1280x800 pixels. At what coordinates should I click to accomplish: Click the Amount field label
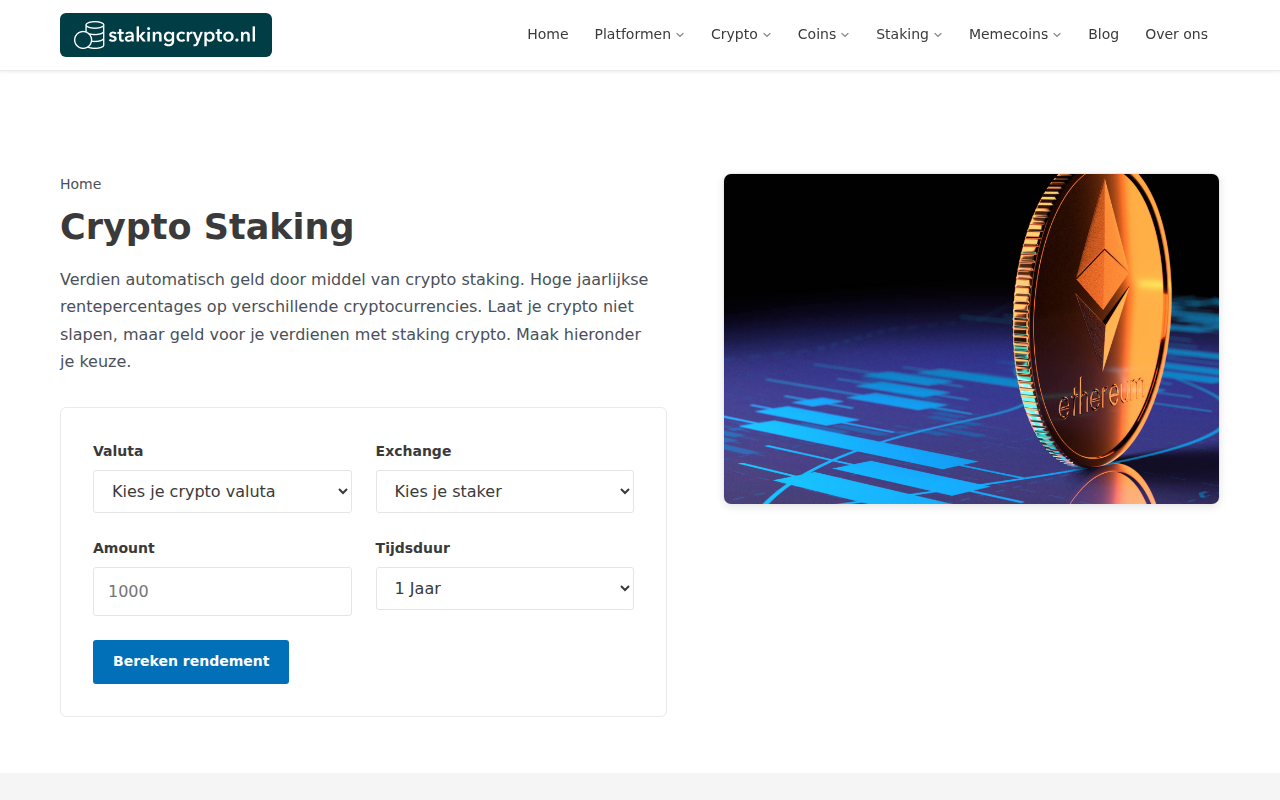click(x=124, y=548)
